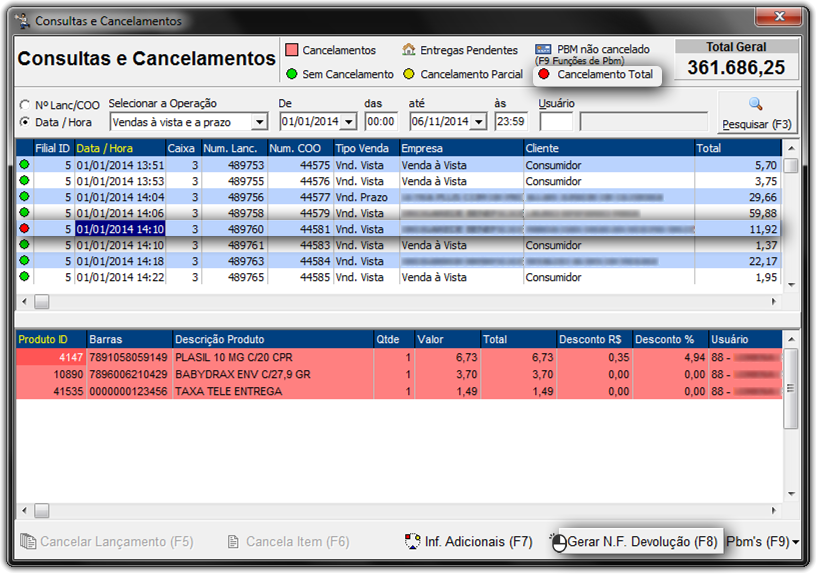
Task: Click green status dot of row 489761
Action: (24, 245)
